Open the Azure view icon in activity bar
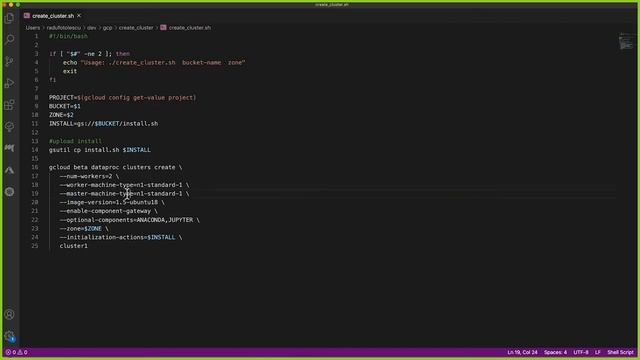640x360 pixels. (x=9, y=170)
